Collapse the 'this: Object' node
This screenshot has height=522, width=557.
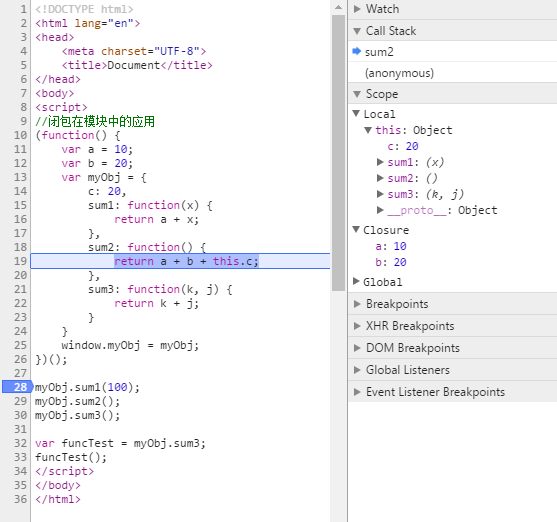click(x=368, y=130)
